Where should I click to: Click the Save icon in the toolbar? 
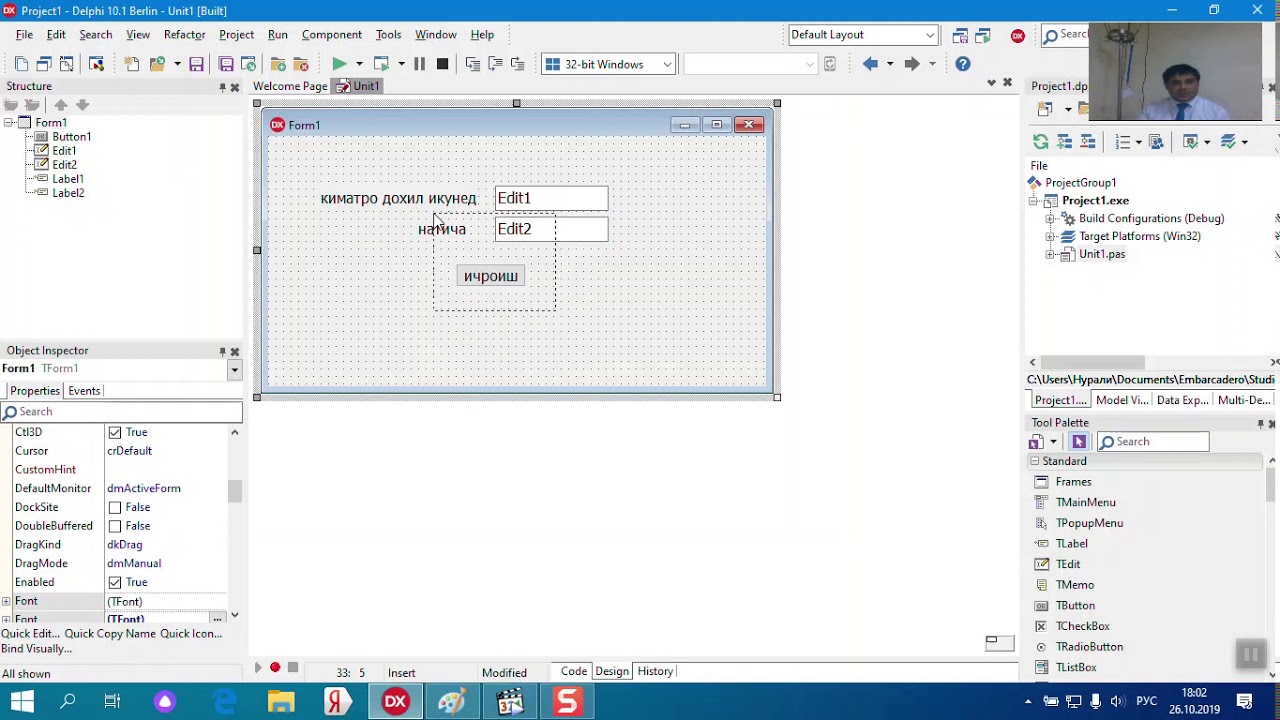196,64
